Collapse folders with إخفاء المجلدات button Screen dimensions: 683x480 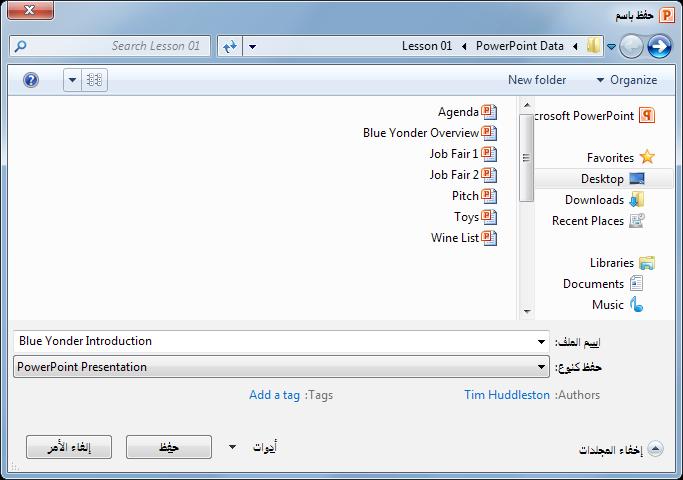pos(621,449)
